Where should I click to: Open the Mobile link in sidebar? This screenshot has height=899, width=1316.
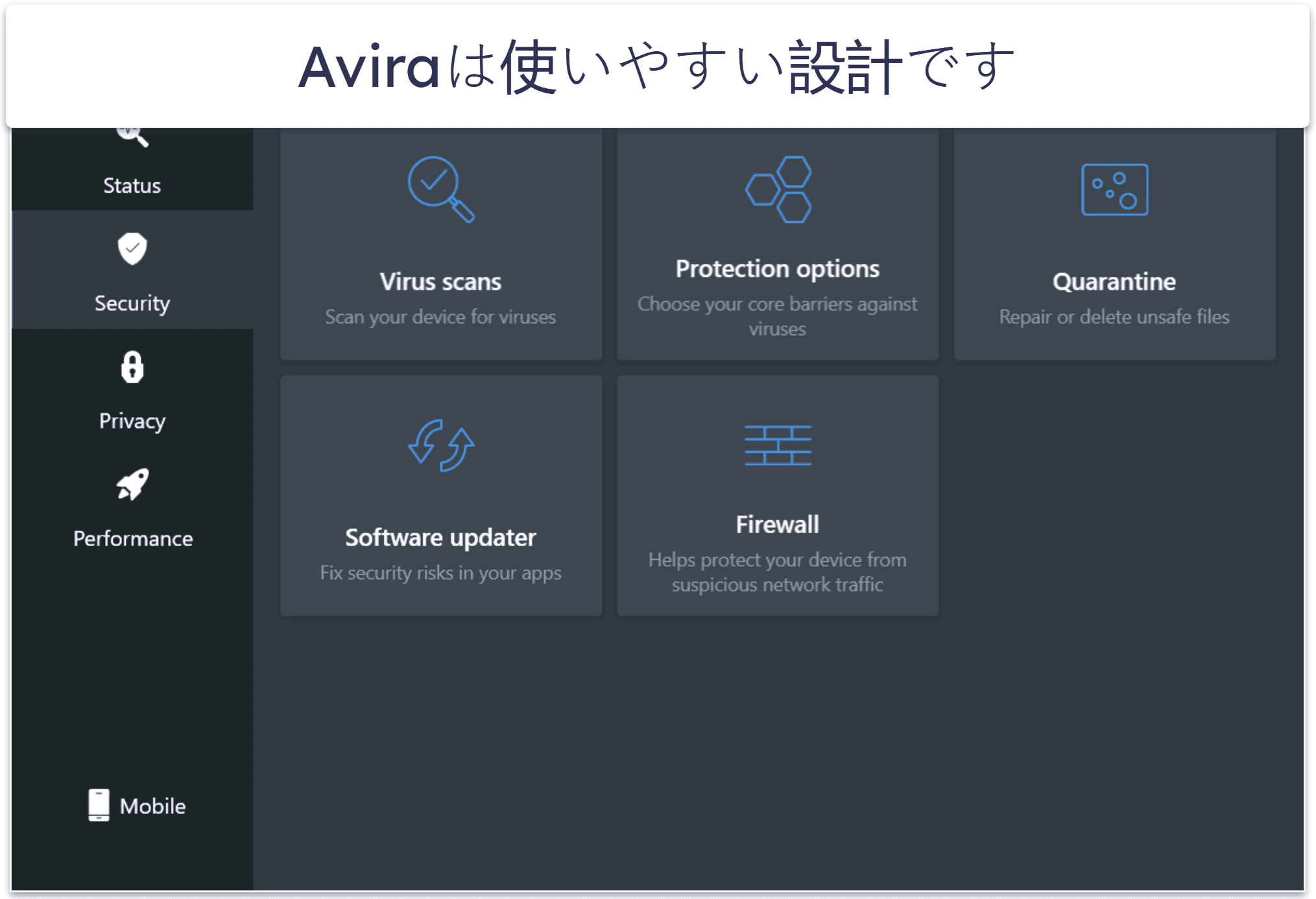153,806
